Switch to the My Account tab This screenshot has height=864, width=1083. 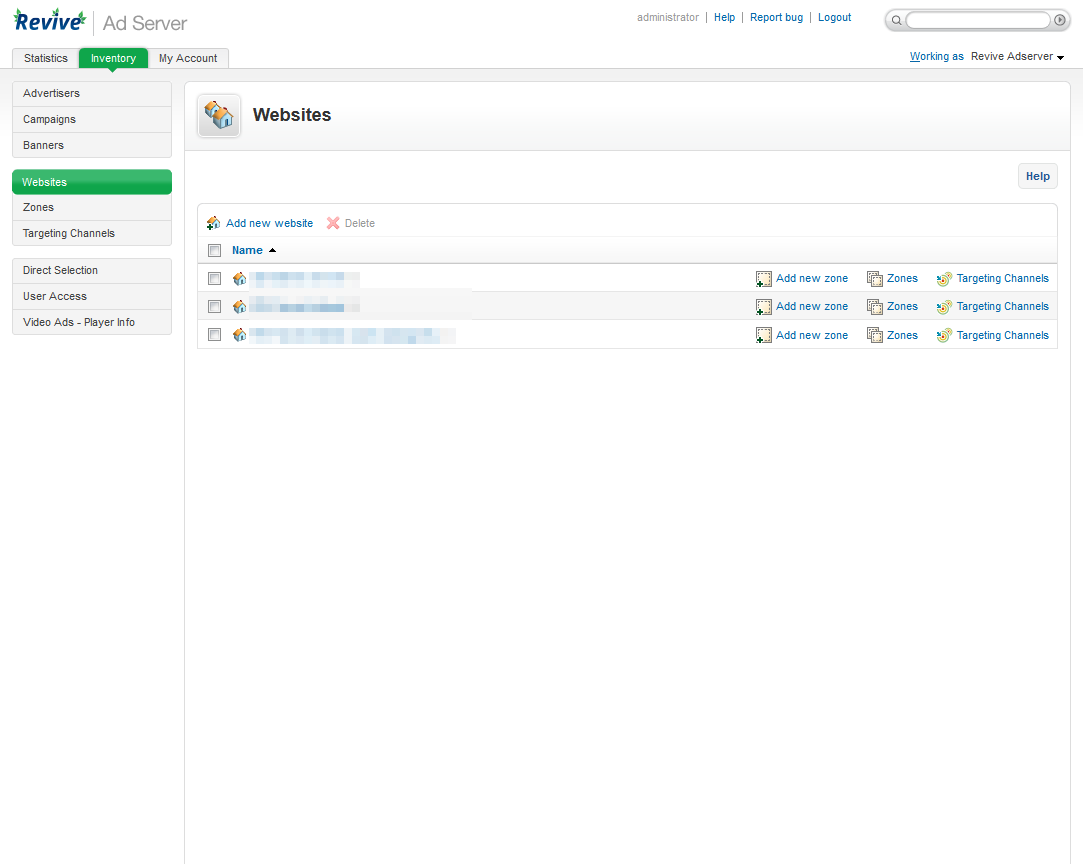[x=188, y=58]
